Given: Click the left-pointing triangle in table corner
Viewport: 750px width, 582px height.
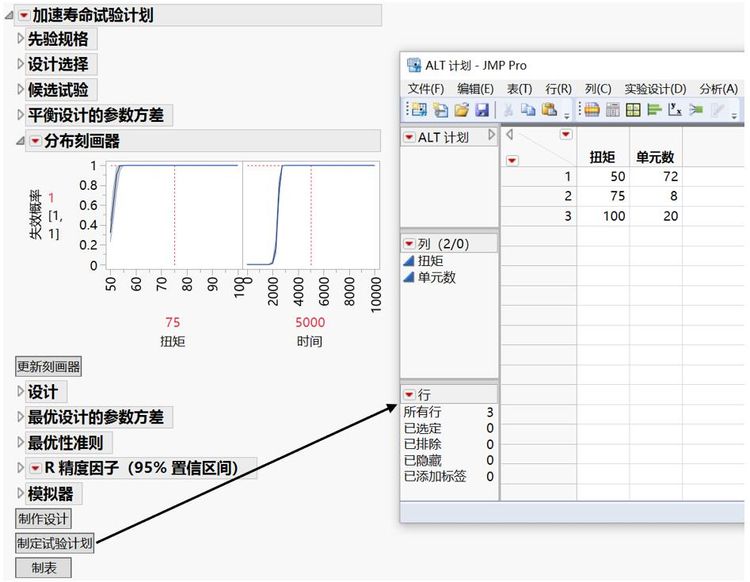Looking at the screenshot, I should coord(509,134).
